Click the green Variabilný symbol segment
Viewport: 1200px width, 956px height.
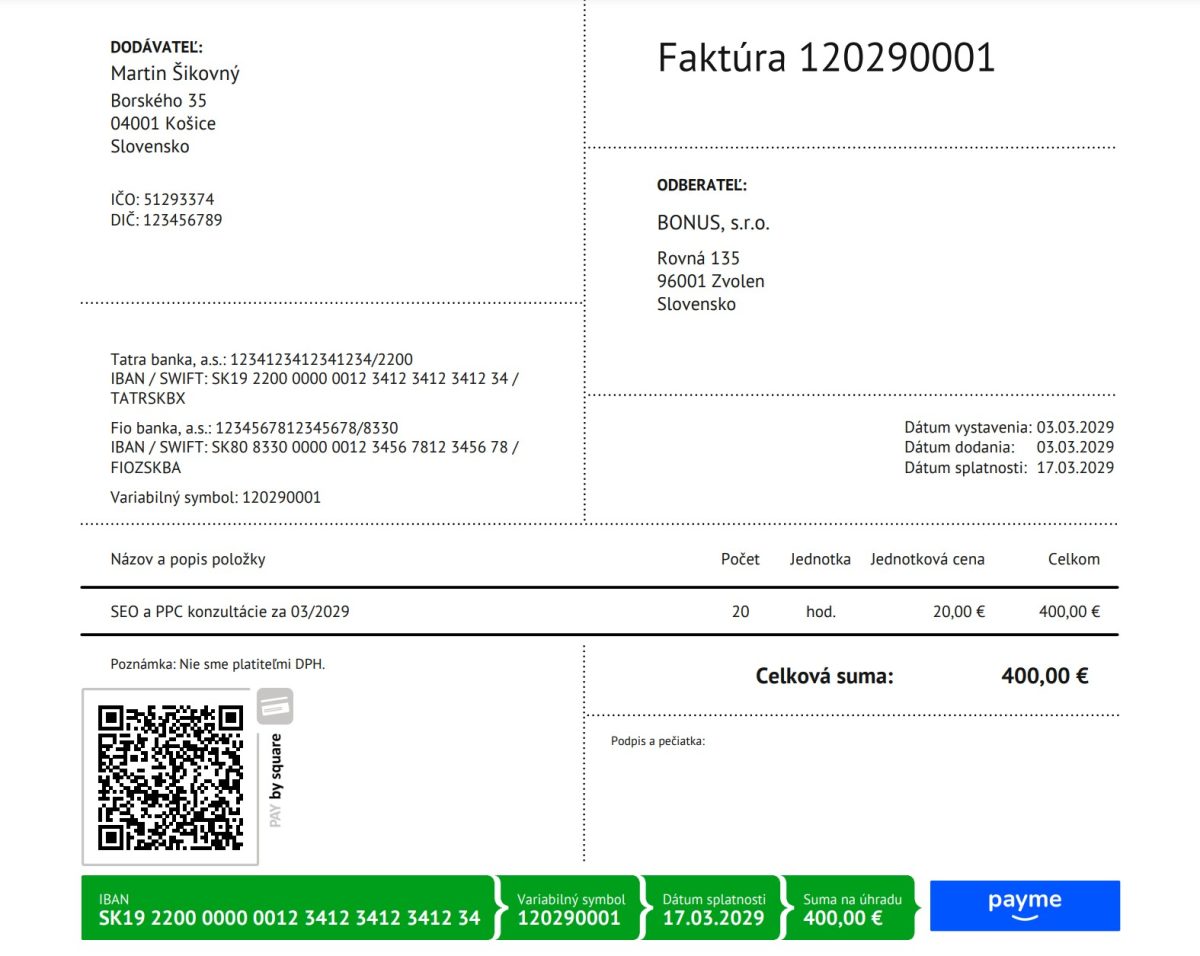570,909
